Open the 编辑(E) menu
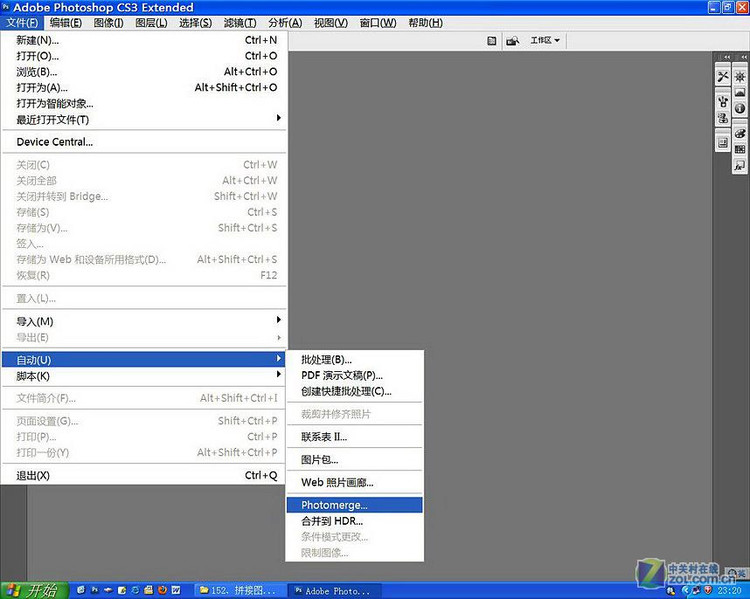The height and width of the screenshot is (599, 750). [x=66, y=22]
